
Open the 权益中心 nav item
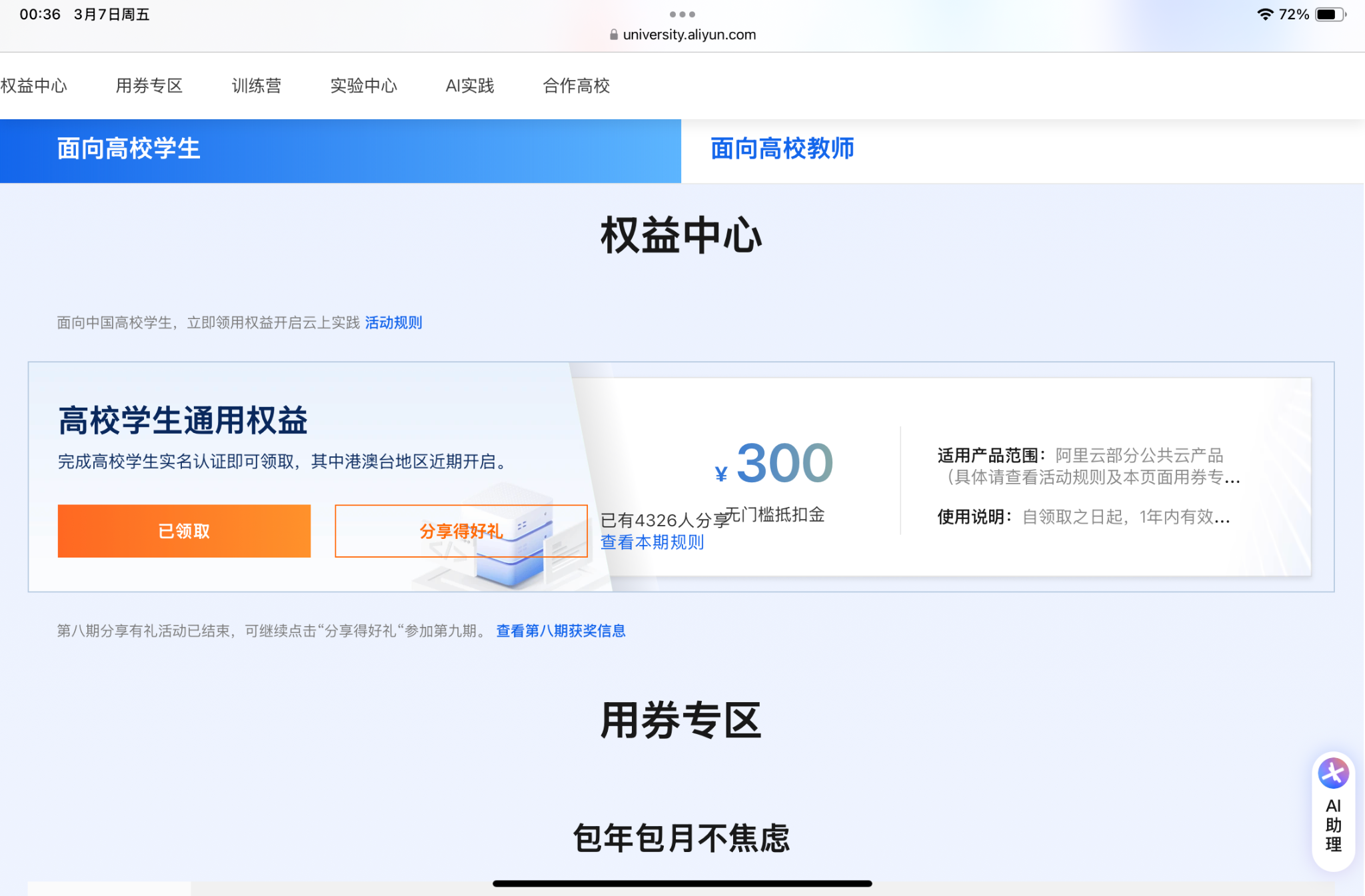[33, 86]
